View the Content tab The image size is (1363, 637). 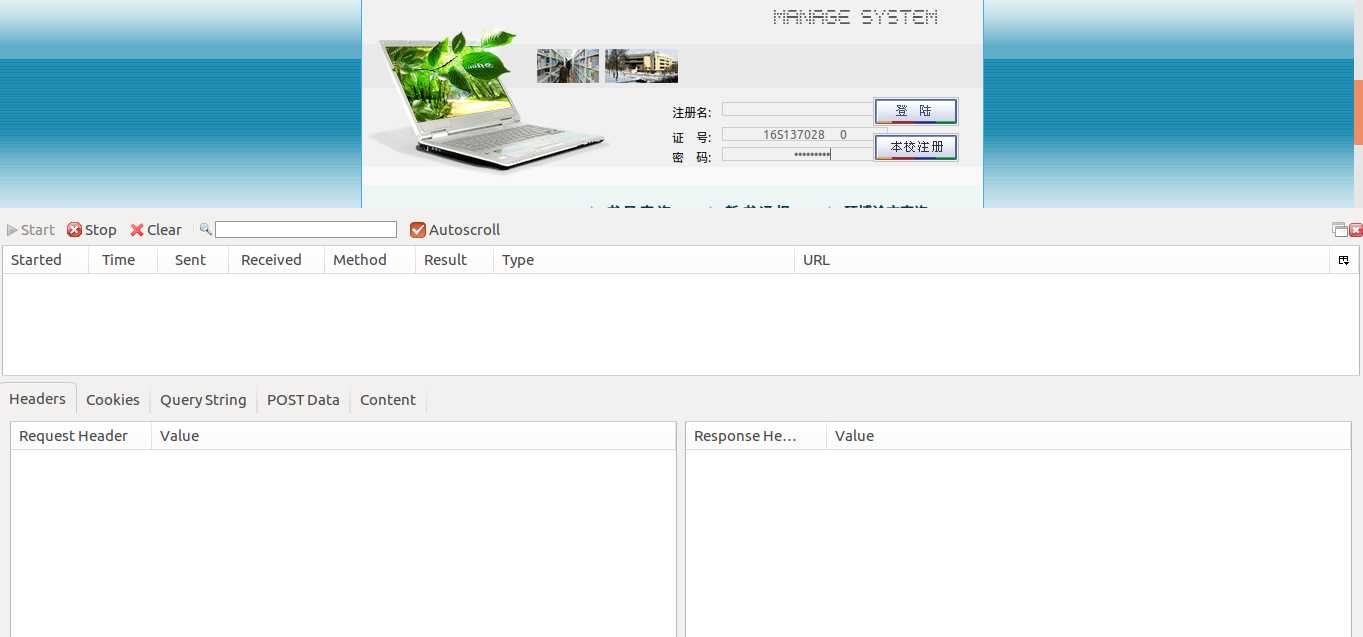coord(388,400)
